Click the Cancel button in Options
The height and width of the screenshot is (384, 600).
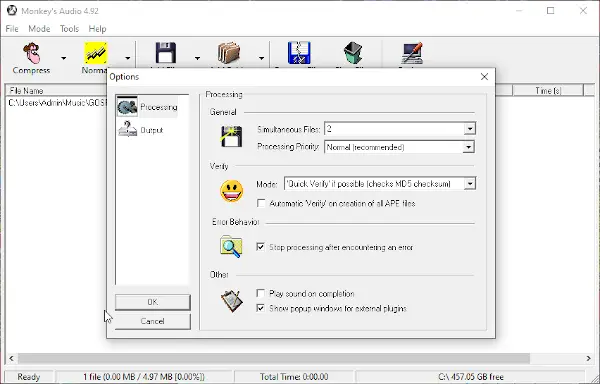[153, 321]
